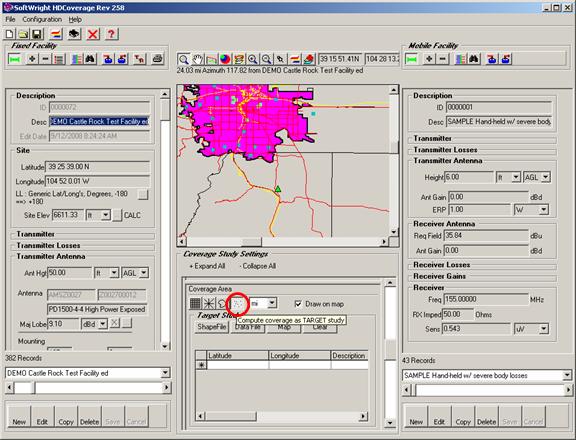The image size is (576, 440).
Task: Open the Sens unit uV dropdown
Action: coord(544,329)
